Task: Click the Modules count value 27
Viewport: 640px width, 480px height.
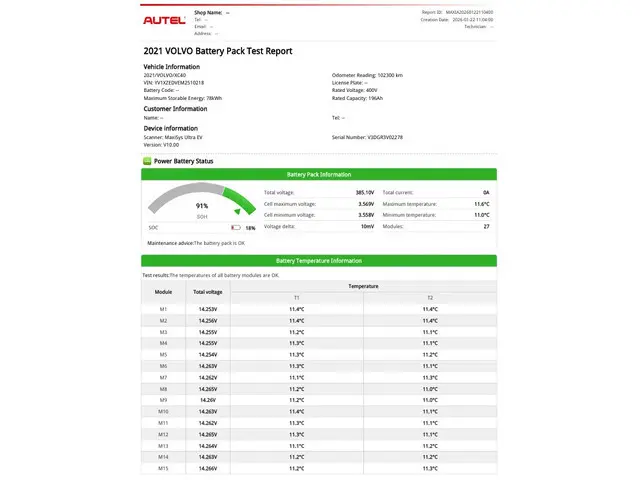Action: pyautogui.click(x=486, y=226)
